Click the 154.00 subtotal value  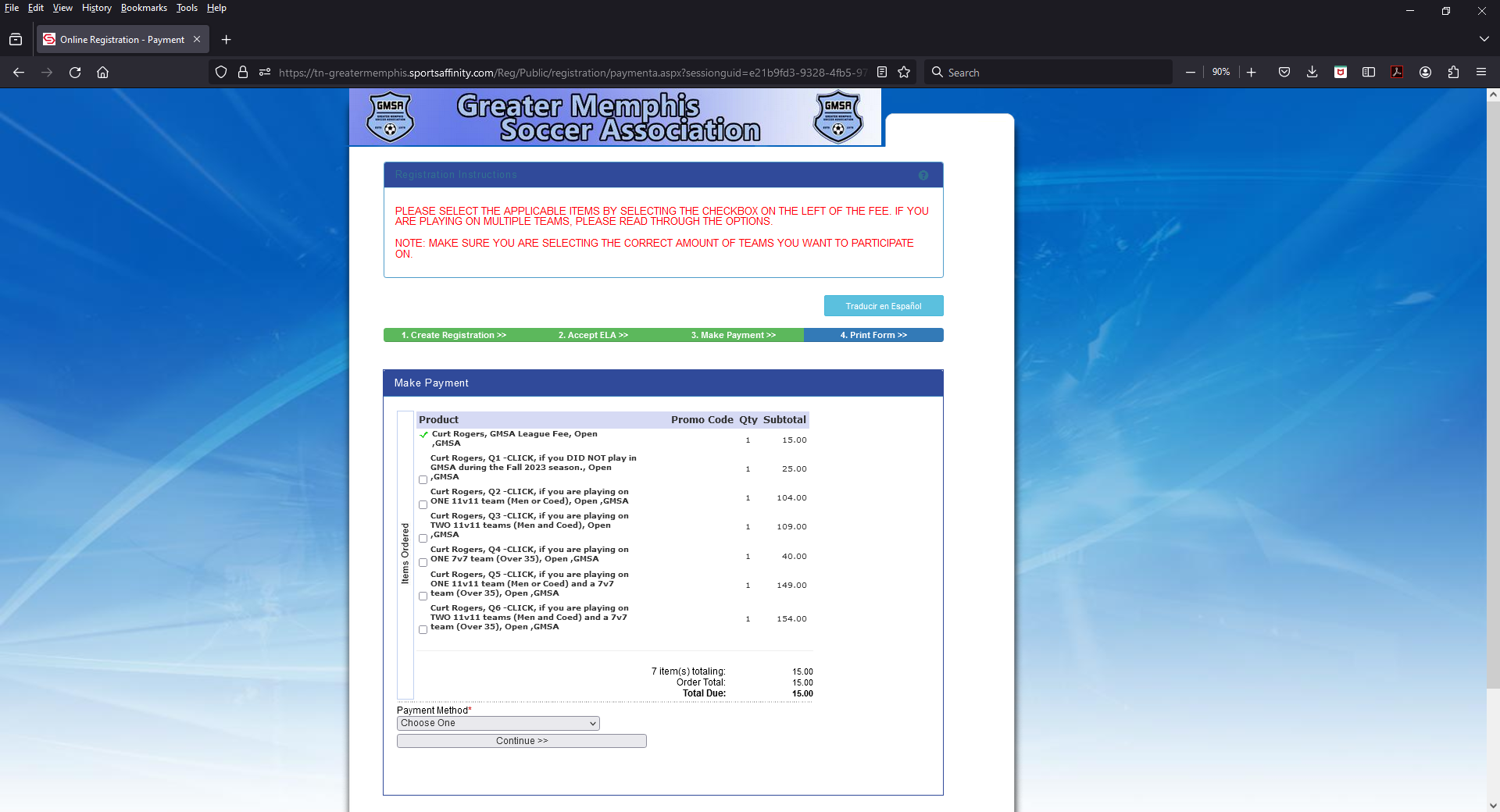[x=791, y=619]
